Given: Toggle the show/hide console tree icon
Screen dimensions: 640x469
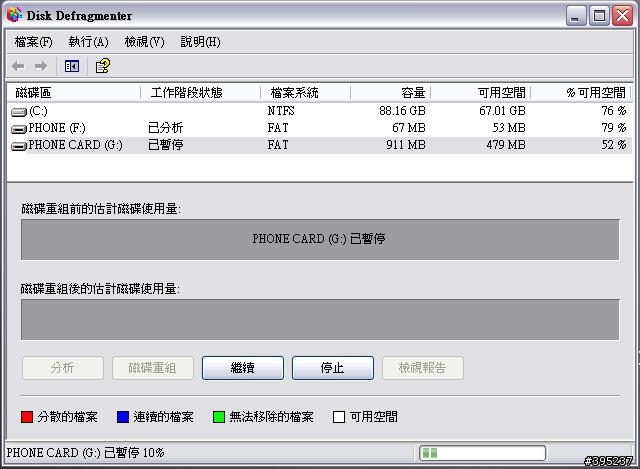Looking at the screenshot, I should tap(72, 66).
